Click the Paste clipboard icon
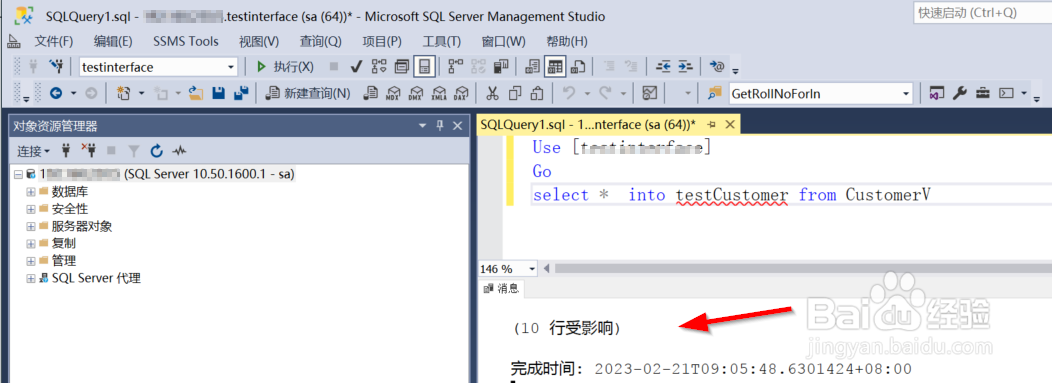This screenshot has height=383, width=1052. click(537, 94)
